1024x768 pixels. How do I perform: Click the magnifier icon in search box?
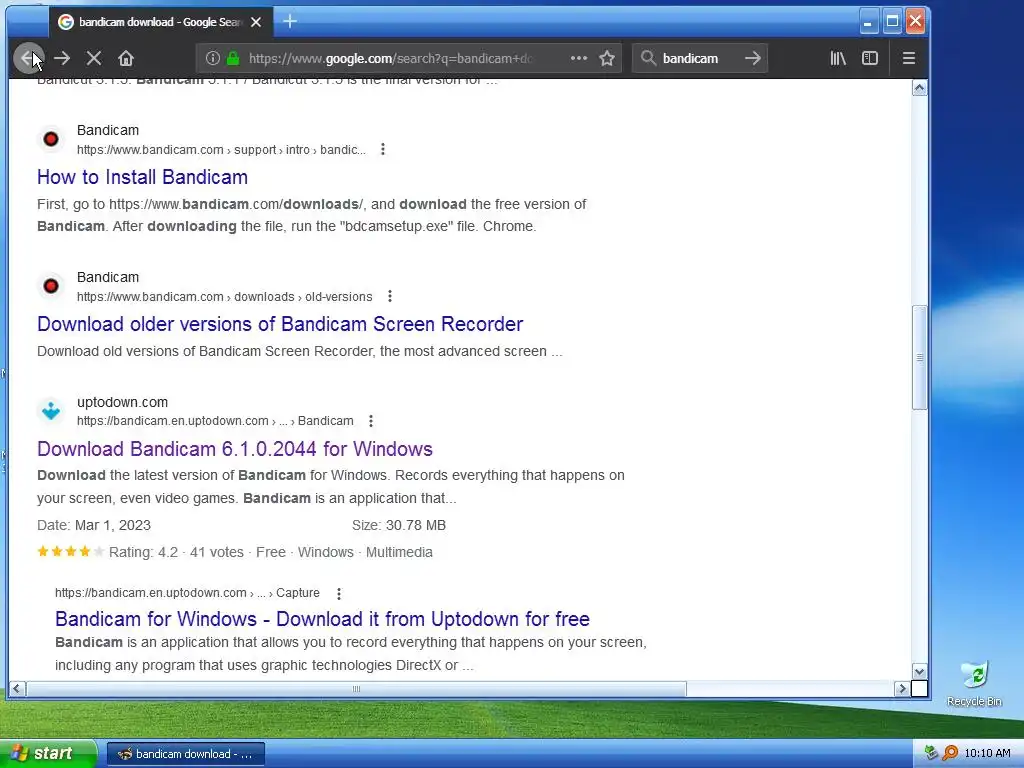tap(648, 58)
